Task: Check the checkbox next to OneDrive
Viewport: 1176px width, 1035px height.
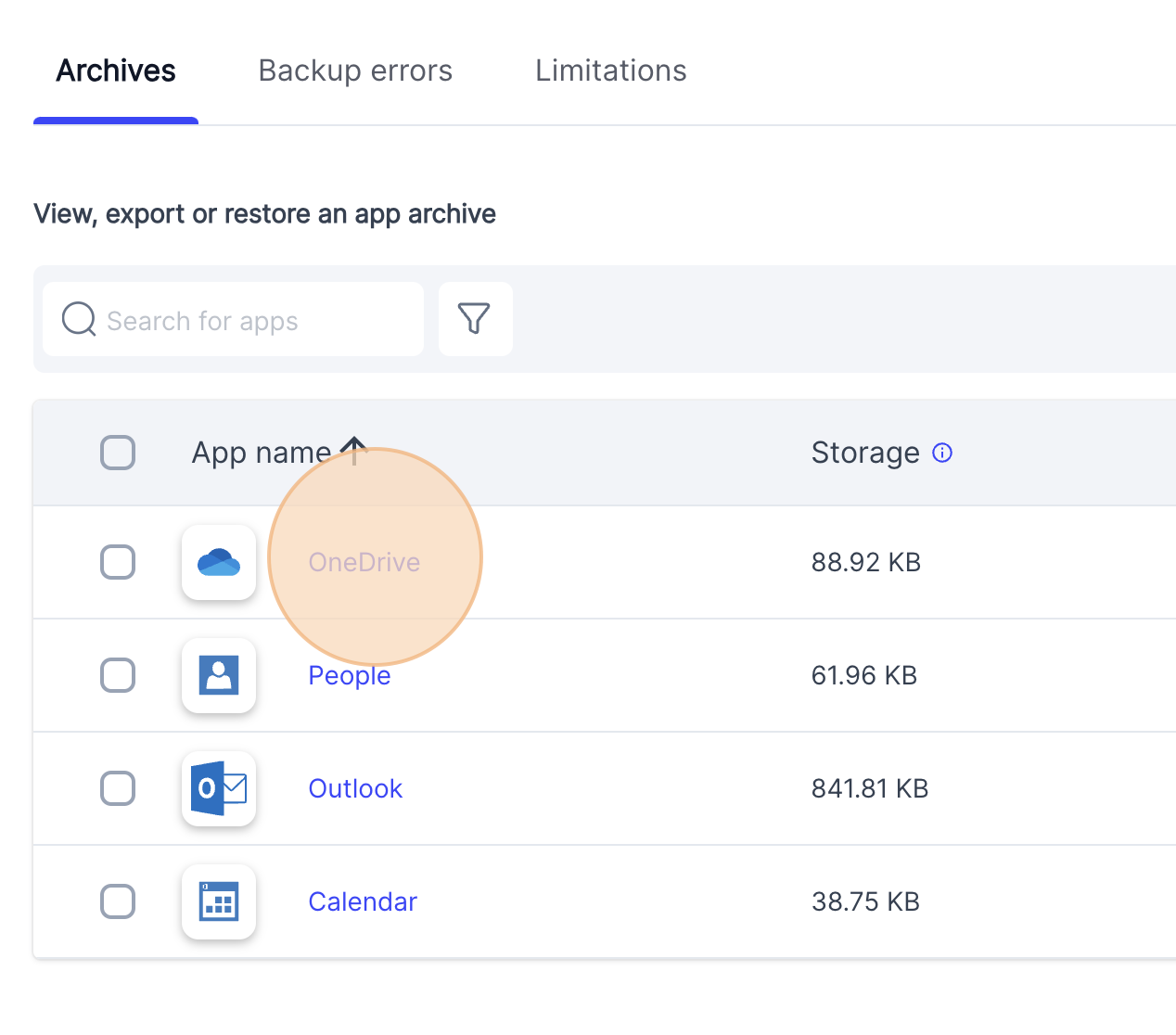Action: (118, 562)
